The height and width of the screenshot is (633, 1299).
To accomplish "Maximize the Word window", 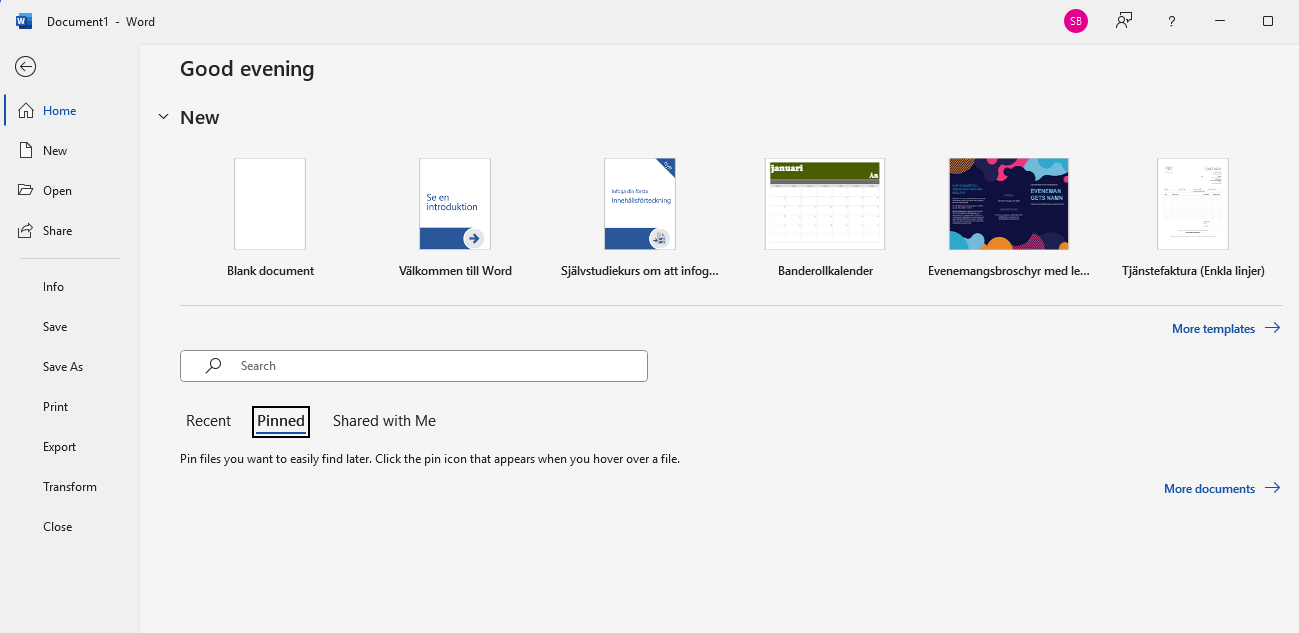I will tap(1268, 21).
